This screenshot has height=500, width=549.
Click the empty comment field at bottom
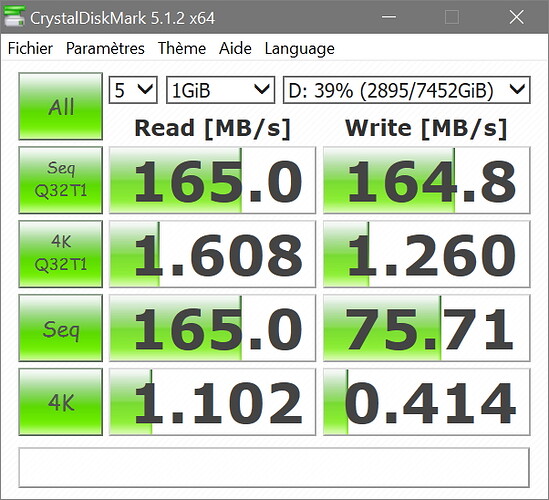tap(274, 467)
